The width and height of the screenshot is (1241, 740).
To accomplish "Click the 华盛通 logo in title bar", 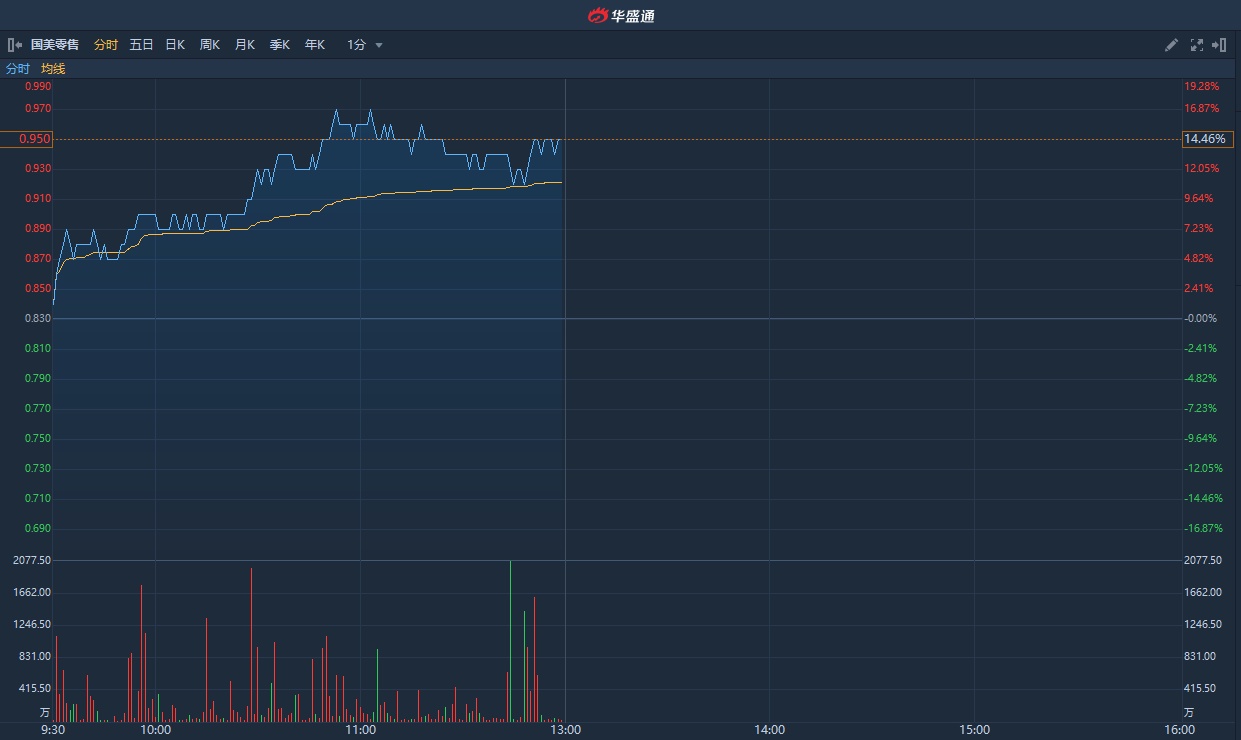I will click(621, 15).
